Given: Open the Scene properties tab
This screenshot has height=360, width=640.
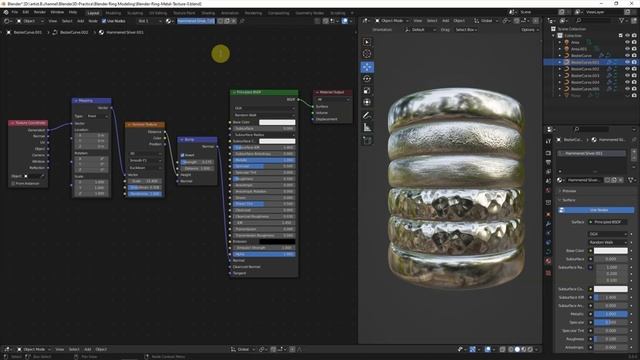Looking at the screenshot, I should coord(548,181).
